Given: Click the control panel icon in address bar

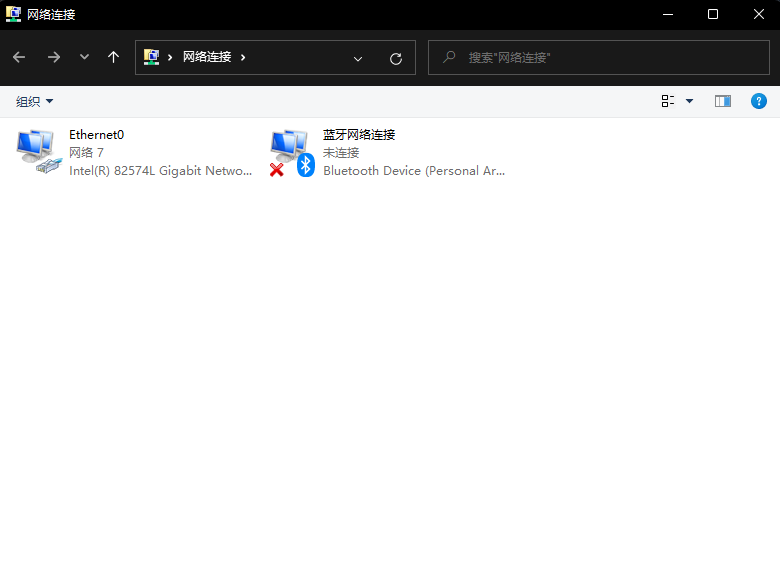Looking at the screenshot, I should click(x=152, y=57).
